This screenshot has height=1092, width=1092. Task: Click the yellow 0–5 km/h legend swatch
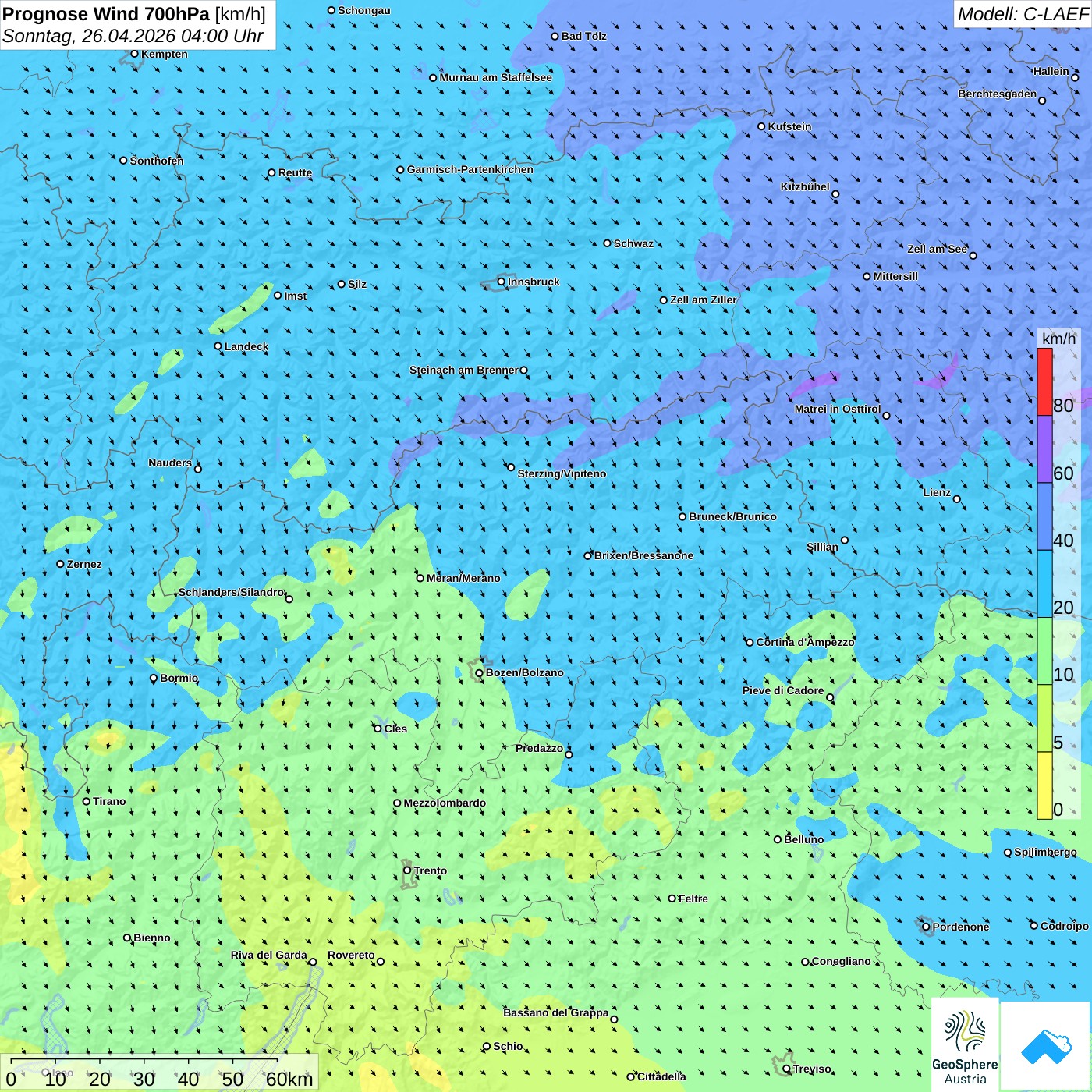1044,785
